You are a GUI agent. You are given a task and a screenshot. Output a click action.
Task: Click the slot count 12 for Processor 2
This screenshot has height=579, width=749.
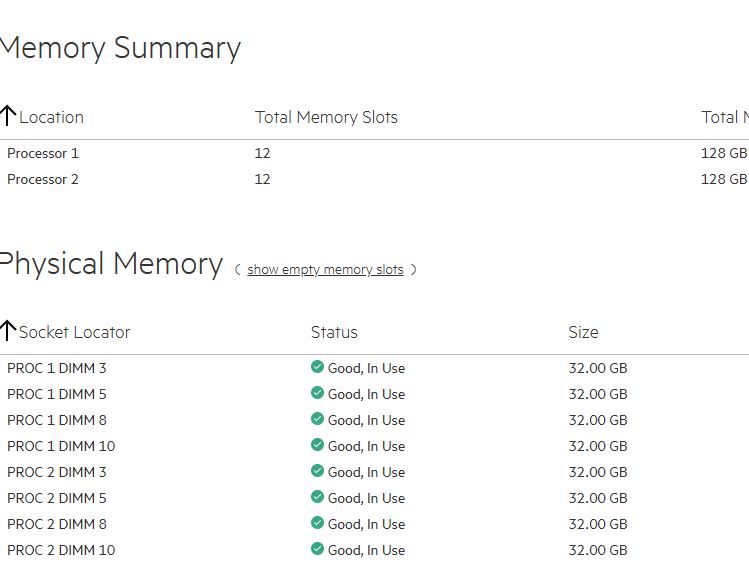click(x=262, y=179)
